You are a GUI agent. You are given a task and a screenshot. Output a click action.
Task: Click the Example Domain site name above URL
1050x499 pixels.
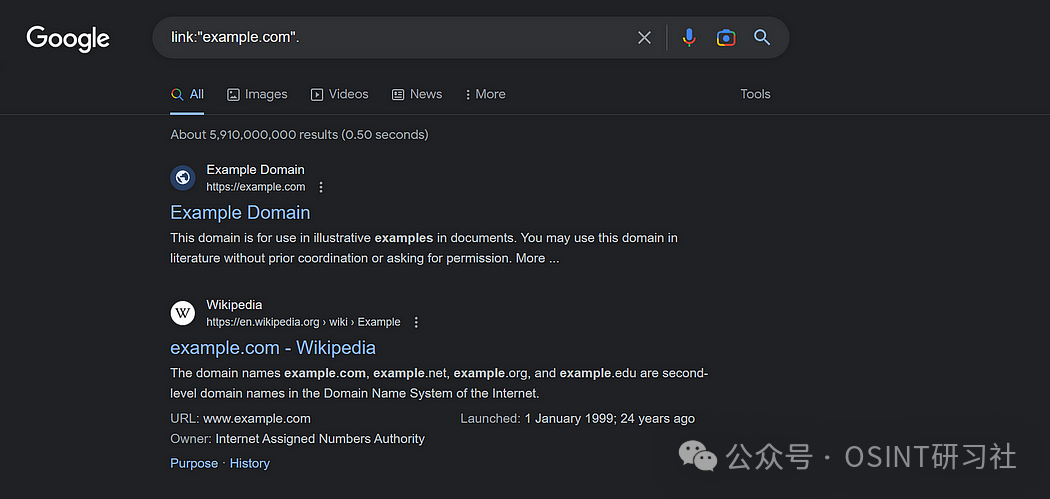(x=255, y=169)
